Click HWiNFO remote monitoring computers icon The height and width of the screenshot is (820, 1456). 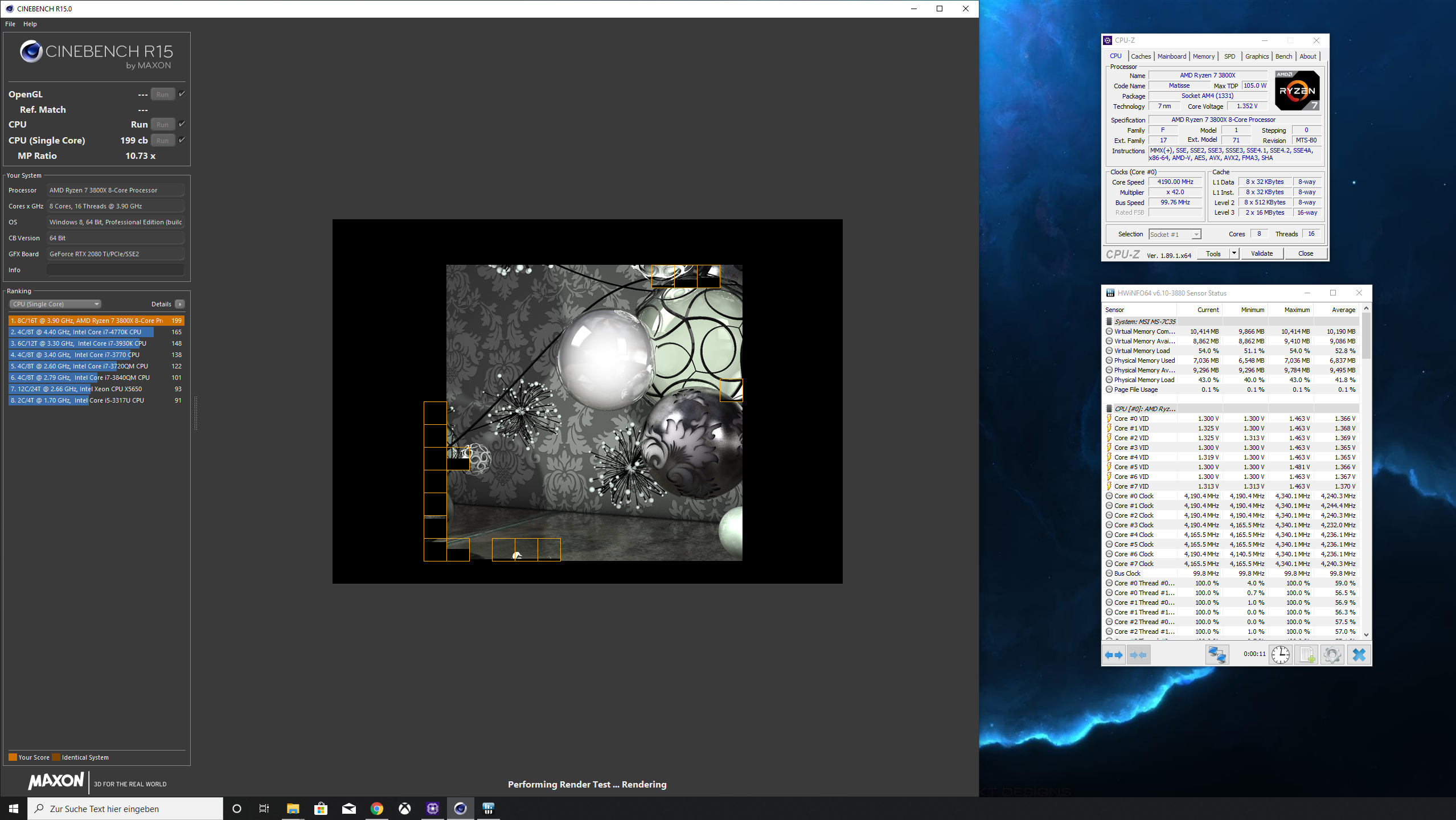click(x=1217, y=655)
